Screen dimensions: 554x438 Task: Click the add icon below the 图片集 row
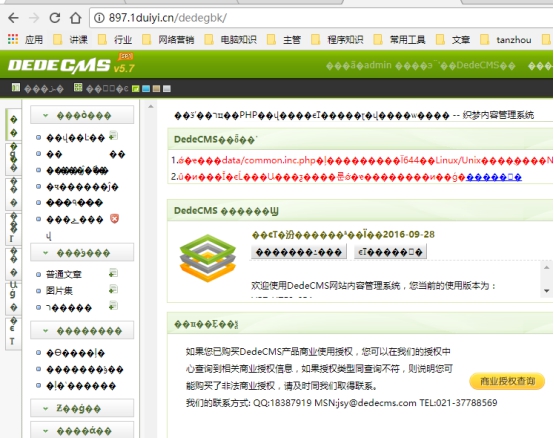coord(113,306)
